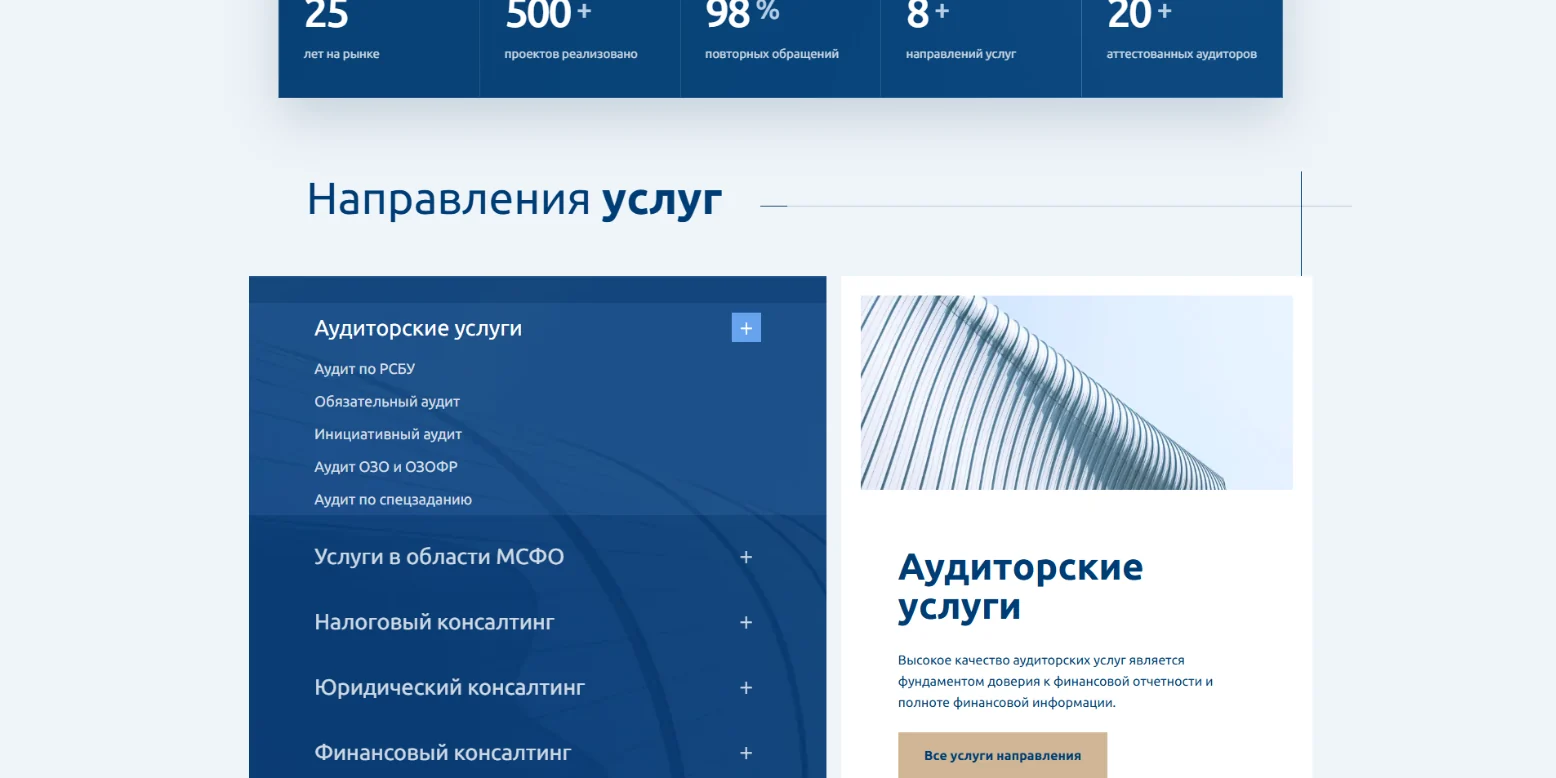Click the Направления услуг section heading
1556x778 pixels.
(514, 199)
